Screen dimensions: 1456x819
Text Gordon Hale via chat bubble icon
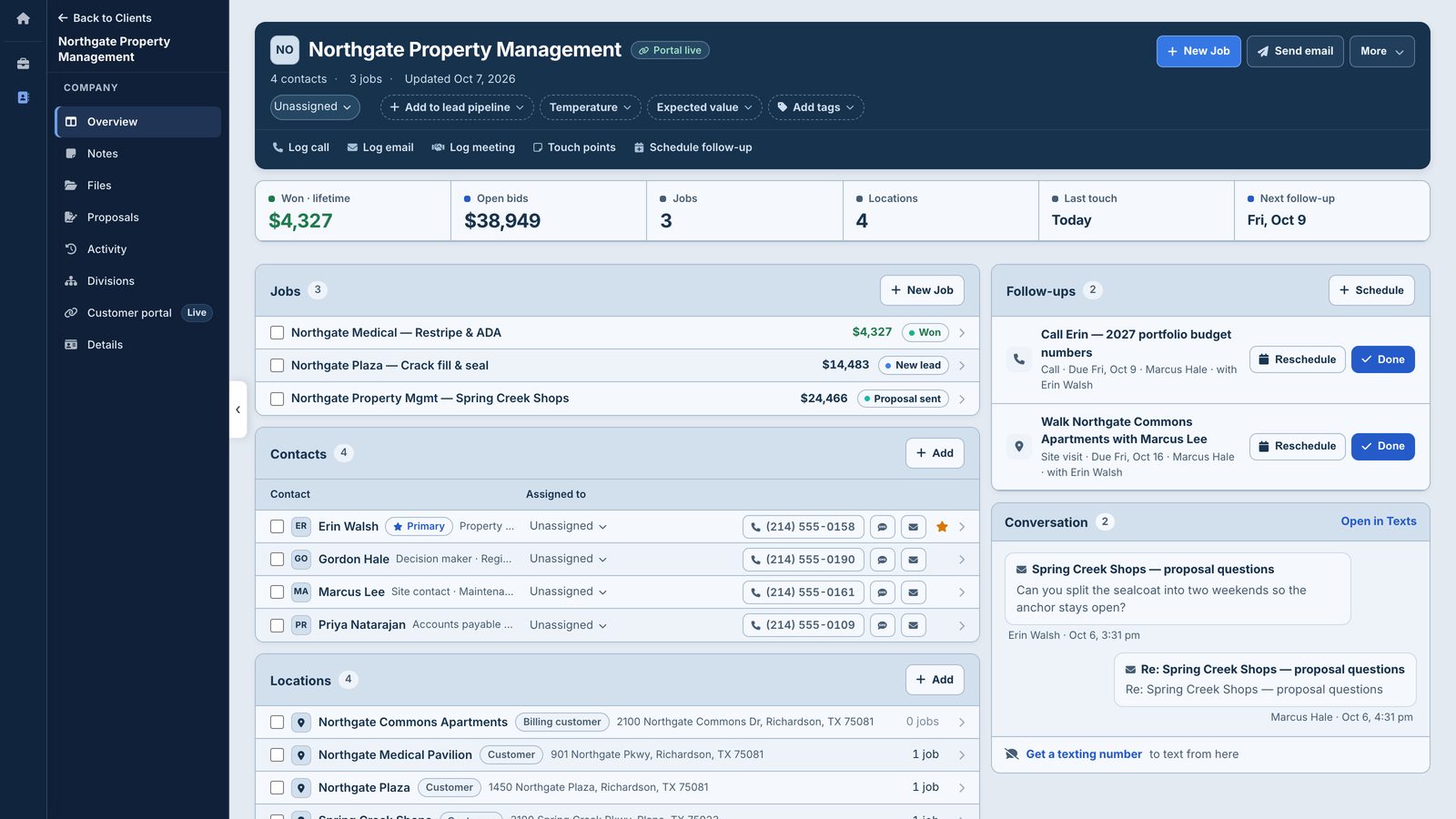pyautogui.click(x=882, y=560)
